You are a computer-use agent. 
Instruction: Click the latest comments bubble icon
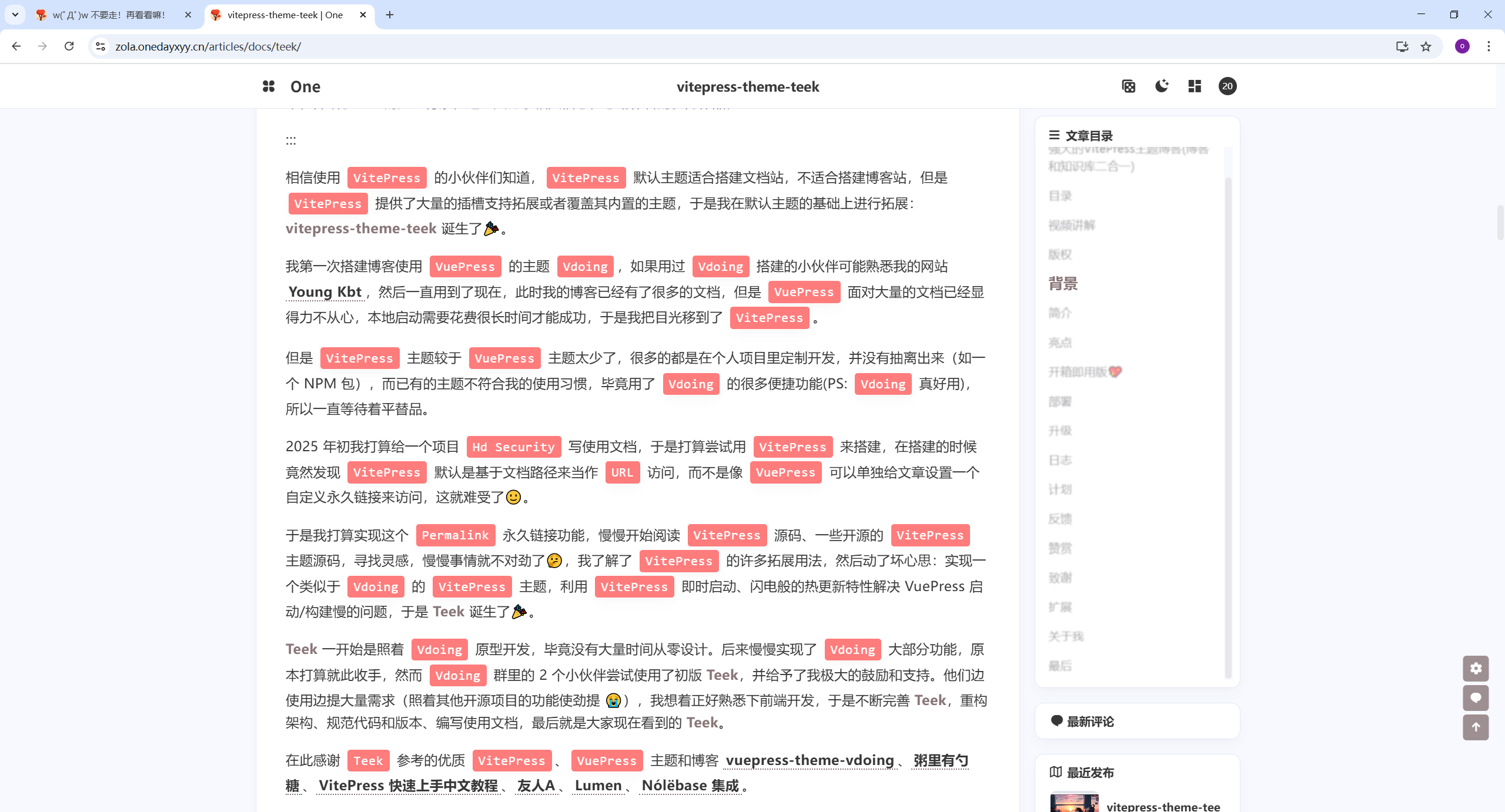(1056, 720)
